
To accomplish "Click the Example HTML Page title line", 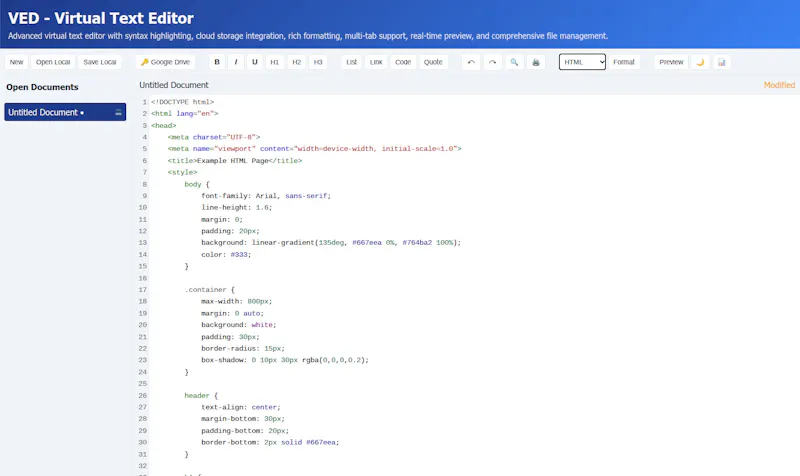I will click(x=235, y=161).
